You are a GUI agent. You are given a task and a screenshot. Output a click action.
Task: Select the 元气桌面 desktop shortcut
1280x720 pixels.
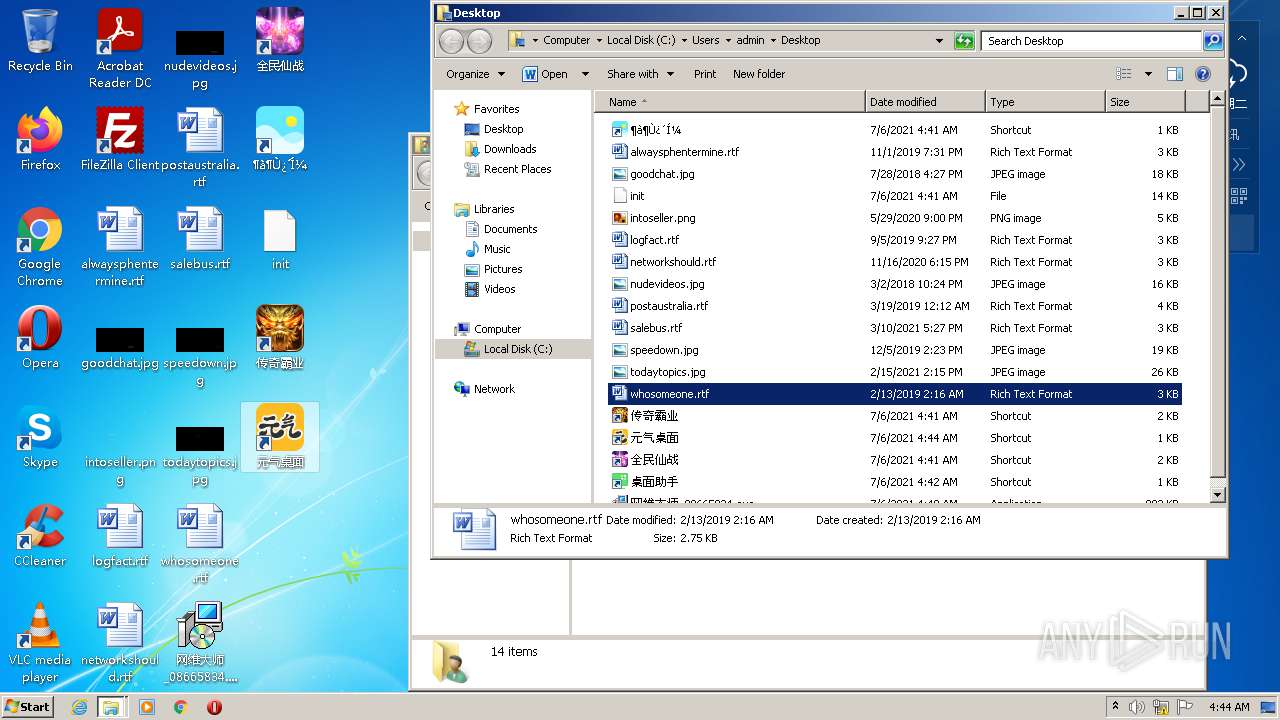point(280,437)
